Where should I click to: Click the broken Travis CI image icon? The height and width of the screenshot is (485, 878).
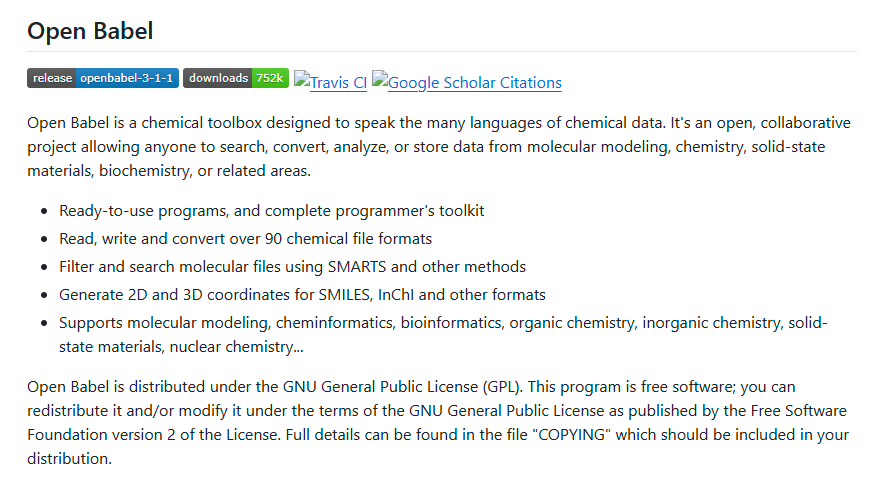click(301, 79)
